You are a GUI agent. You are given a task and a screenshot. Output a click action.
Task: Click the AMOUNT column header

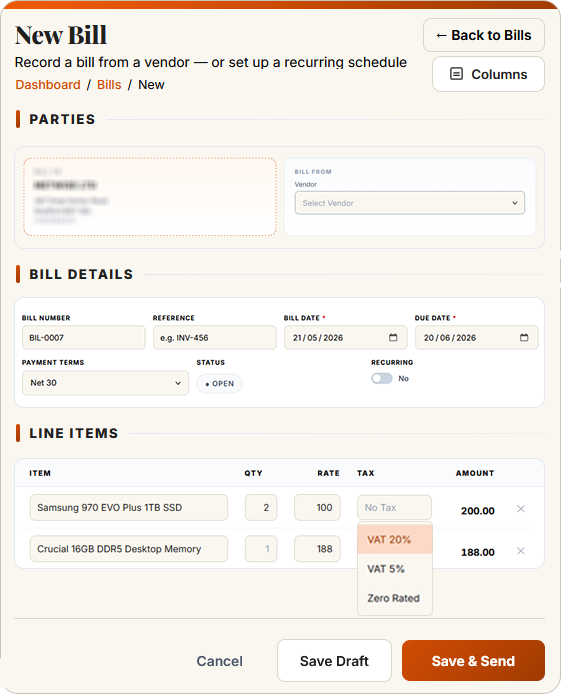[x=475, y=473]
